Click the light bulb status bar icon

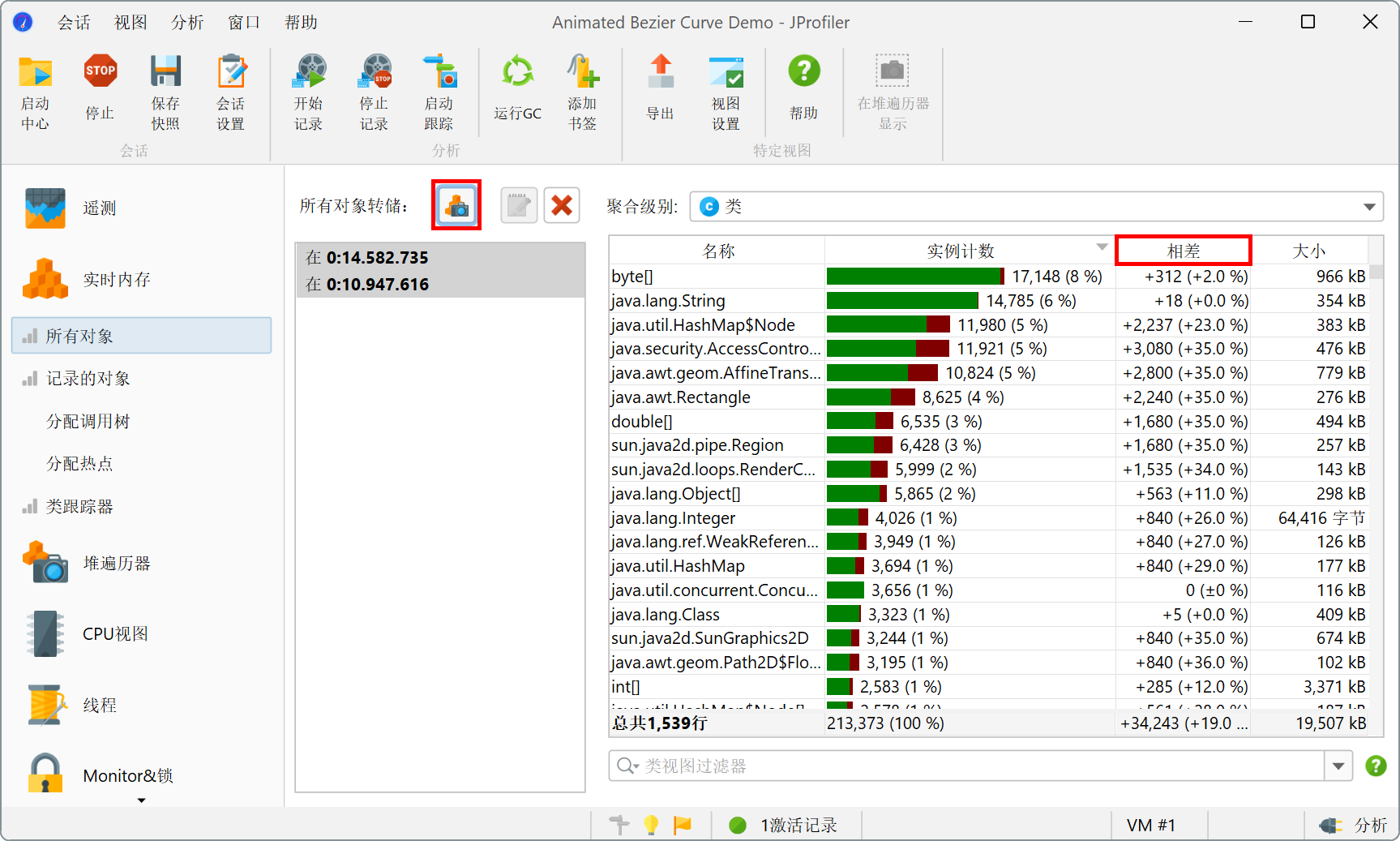coord(651,825)
